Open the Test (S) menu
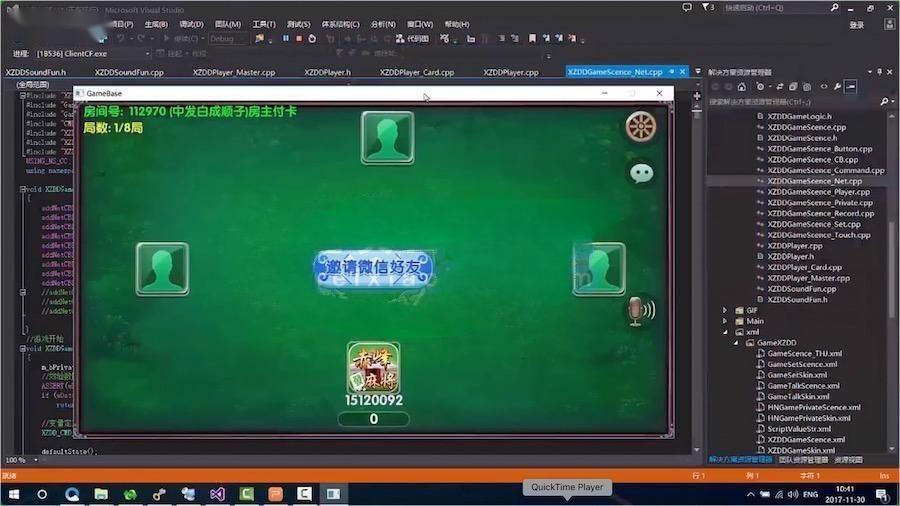900x506 pixels. click(x=298, y=24)
